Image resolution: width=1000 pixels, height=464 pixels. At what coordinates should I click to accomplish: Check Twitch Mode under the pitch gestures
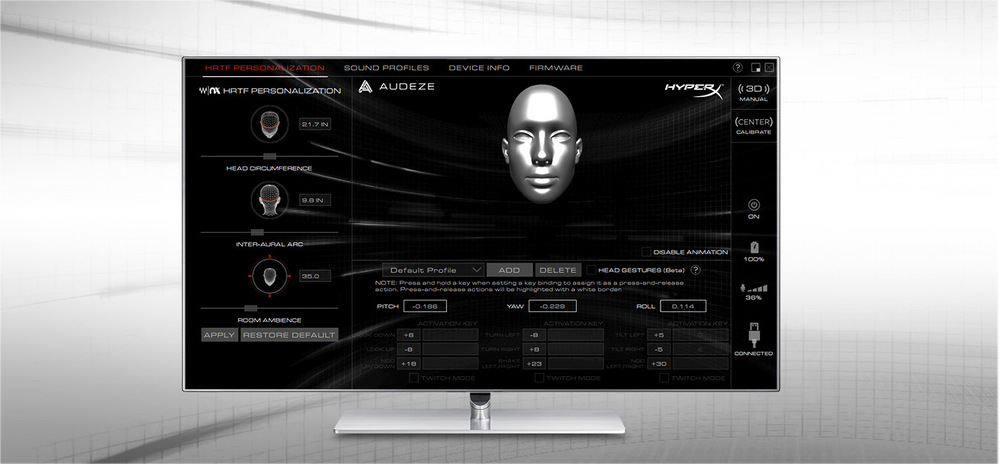pos(413,378)
